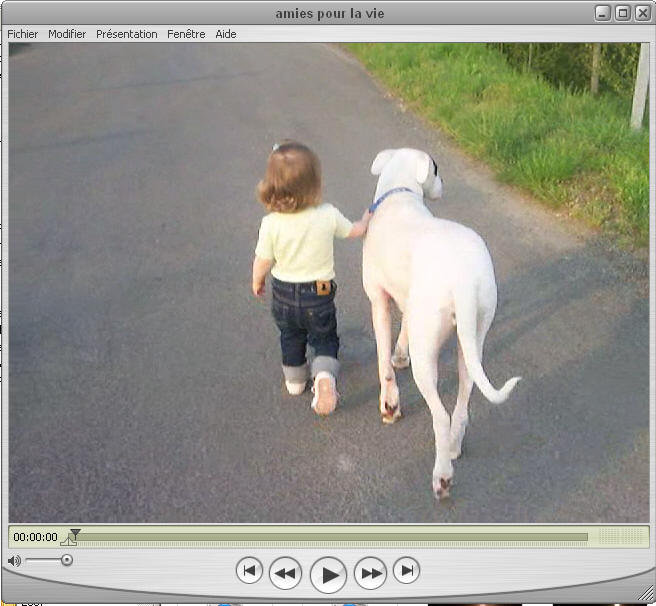Viewport: 656px width, 606px height.
Task: Open the Modifier menu
Action: 67,34
